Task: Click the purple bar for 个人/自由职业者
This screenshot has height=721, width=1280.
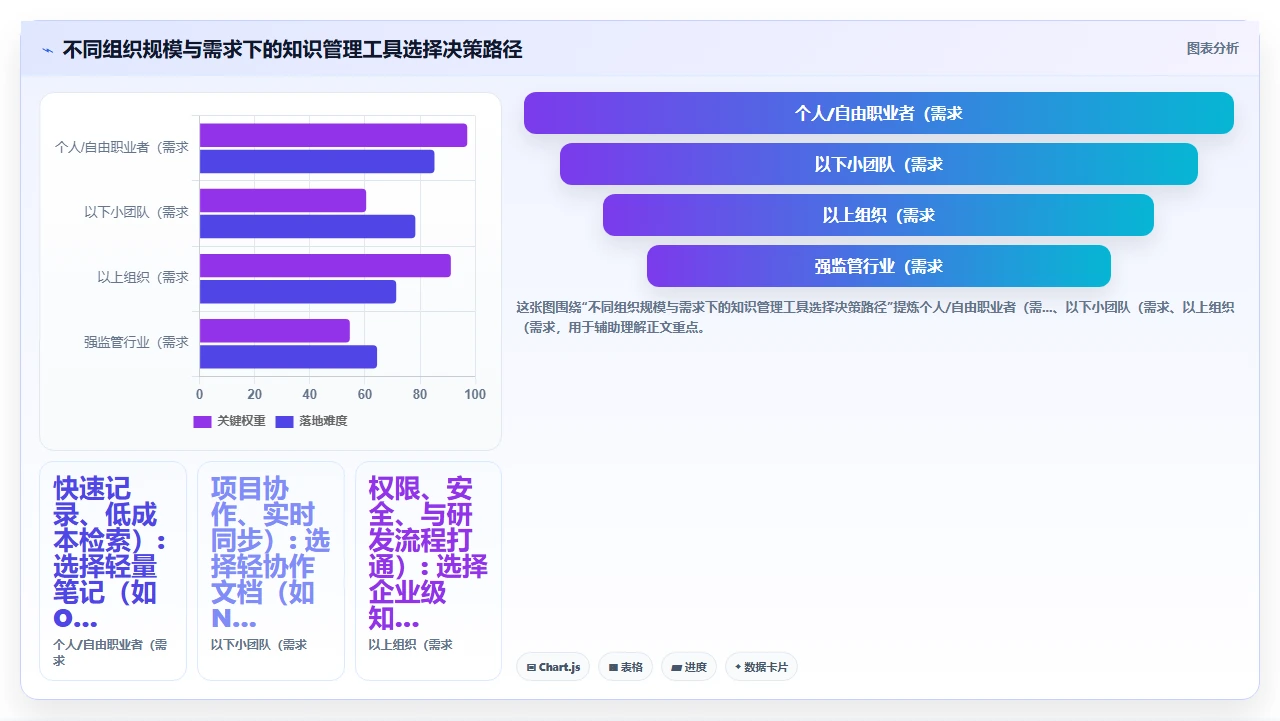Action: 333,135
